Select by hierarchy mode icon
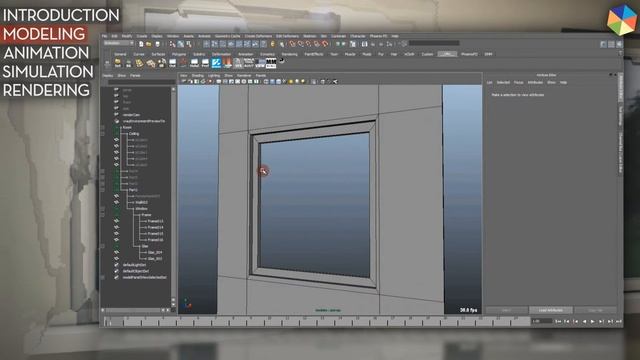Image resolution: width=640 pixels, height=360 pixels. tap(173, 44)
